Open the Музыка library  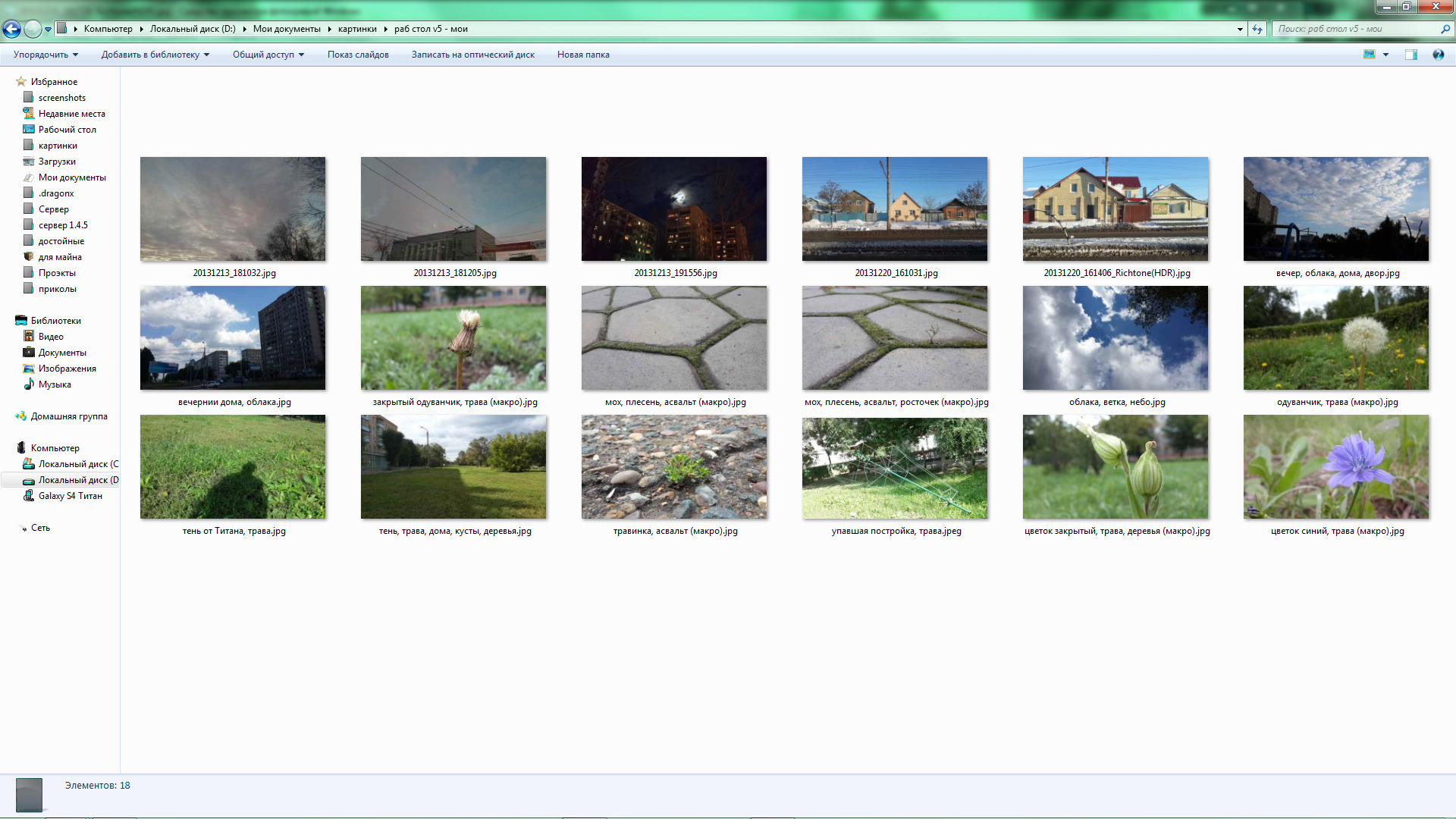pyautogui.click(x=55, y=384)
